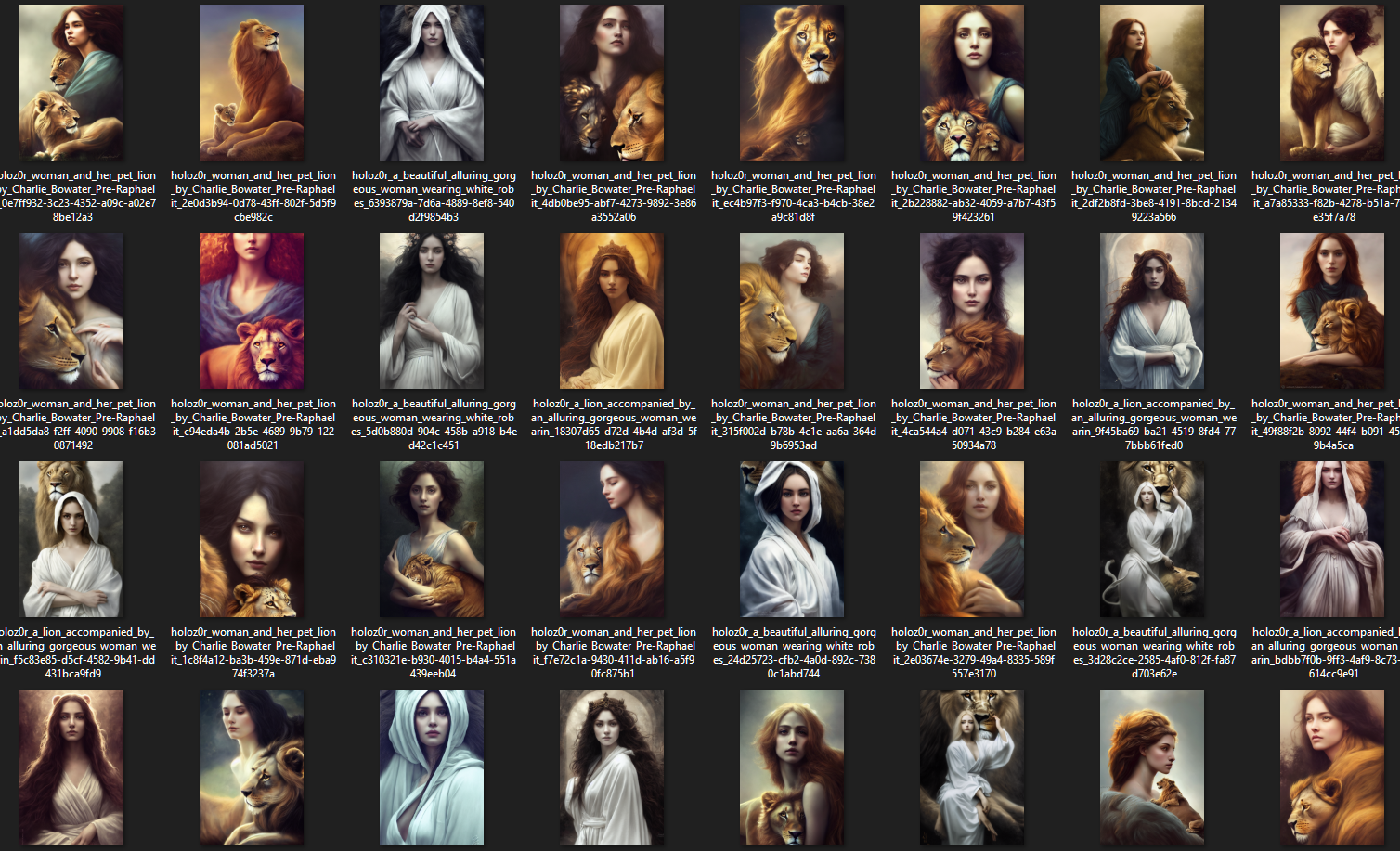Select the red-haired woman thumbnail ending 081ad5021

tap(252, 311)
